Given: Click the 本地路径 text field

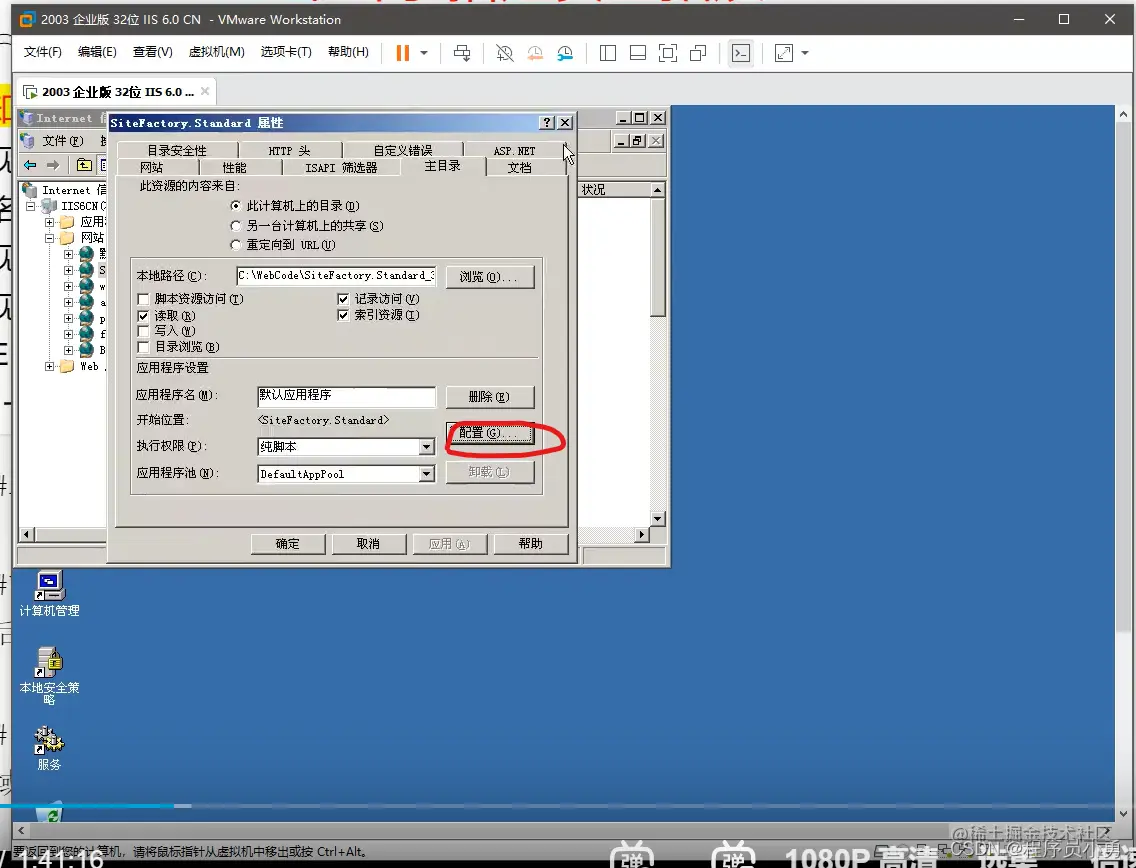Looking at the screenshot, I should [336, 276].
